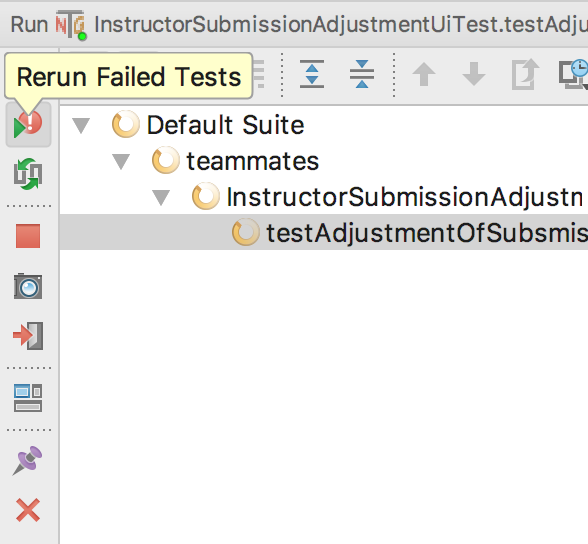This screenshot has height=544, width=588.
Task: Expand all test tree nodes
Action: (x=312, y=74)
